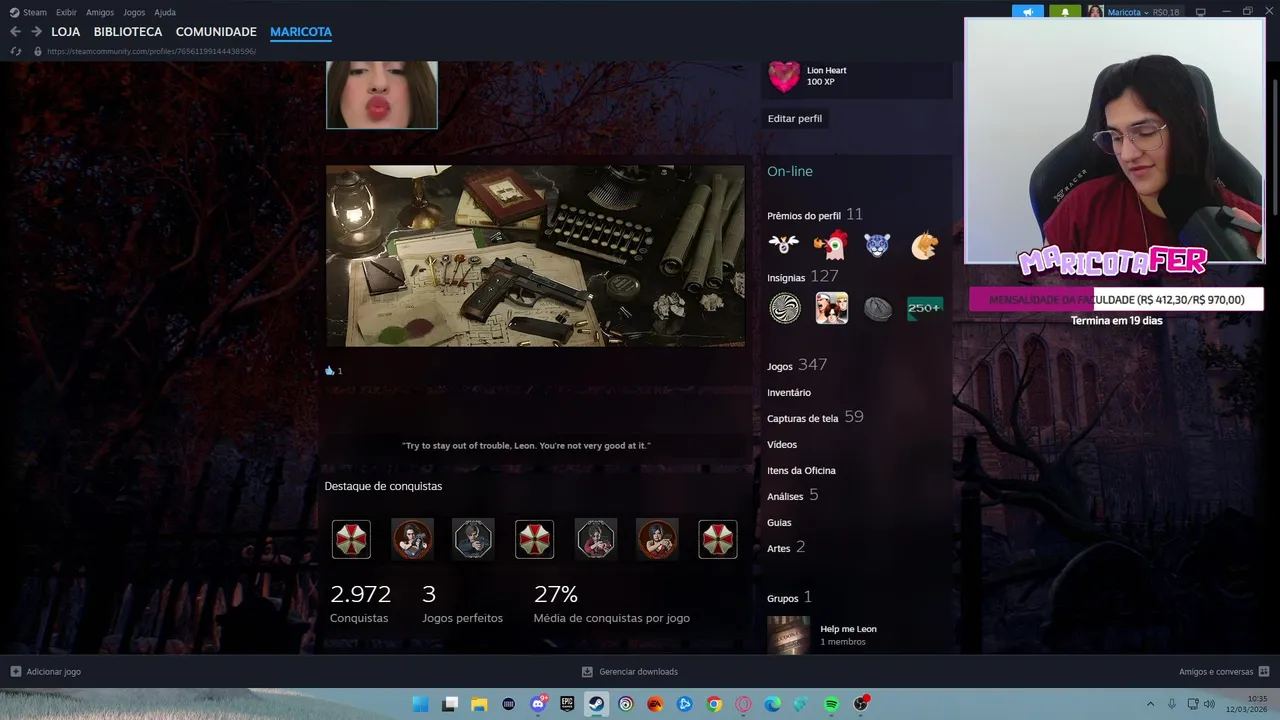Open the 250+ games badge

[x=924, y=308]
